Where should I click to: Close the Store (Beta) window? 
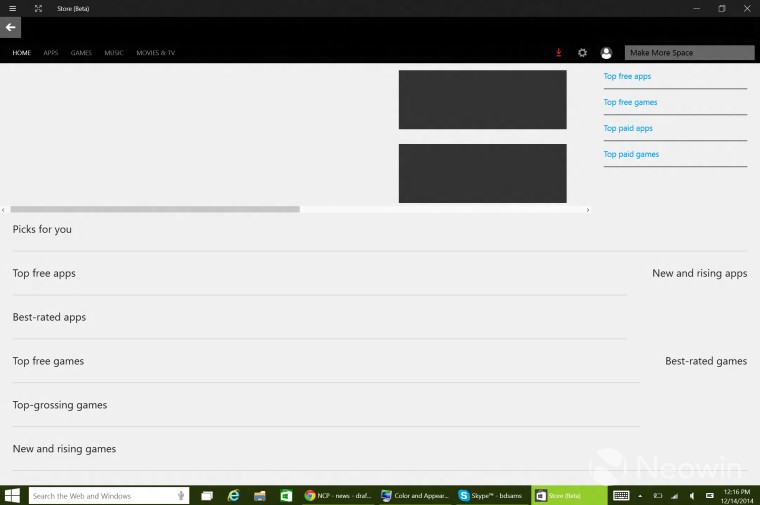tap(747, 8)
